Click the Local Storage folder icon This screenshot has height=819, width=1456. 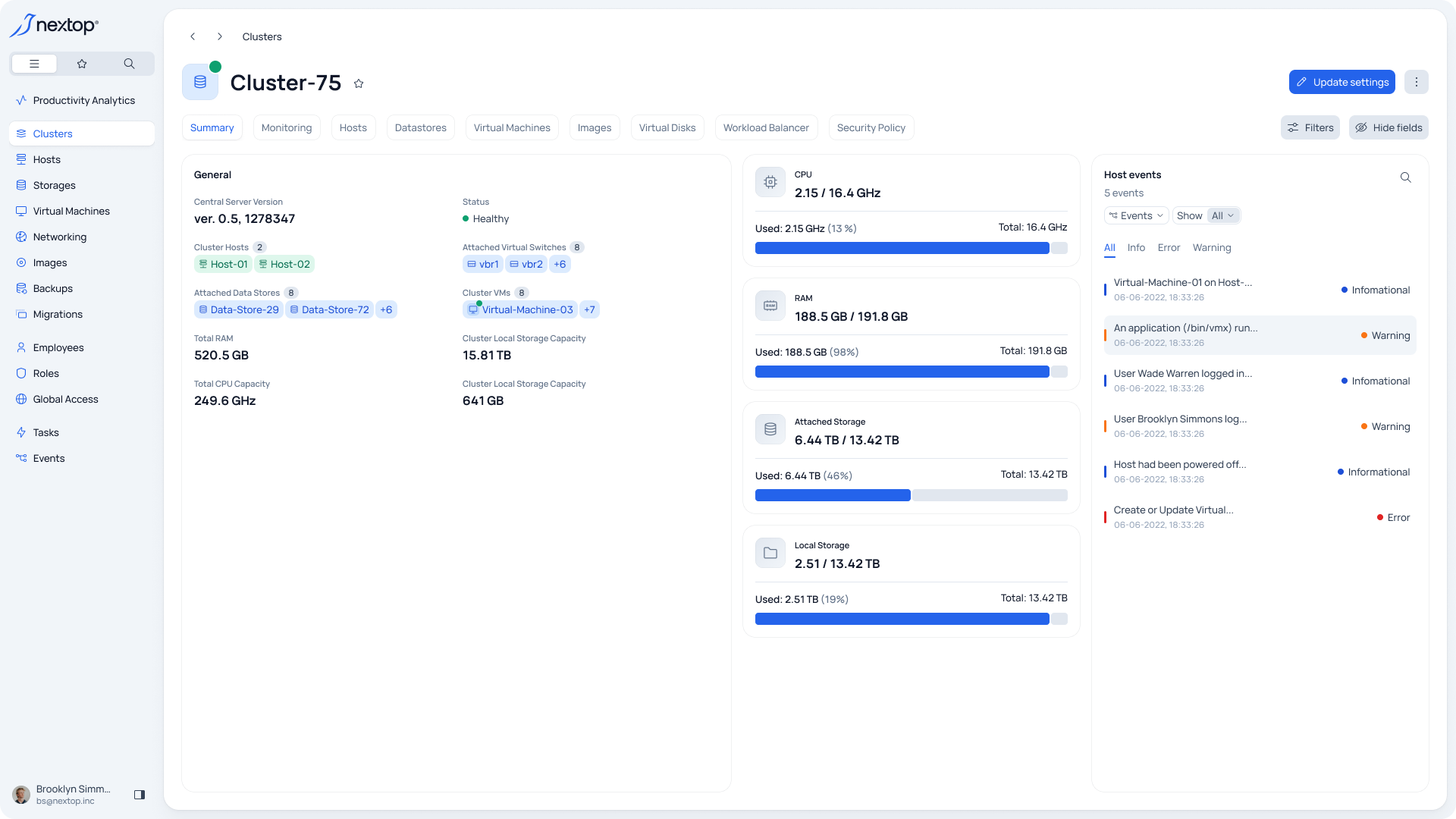point(770,553)
